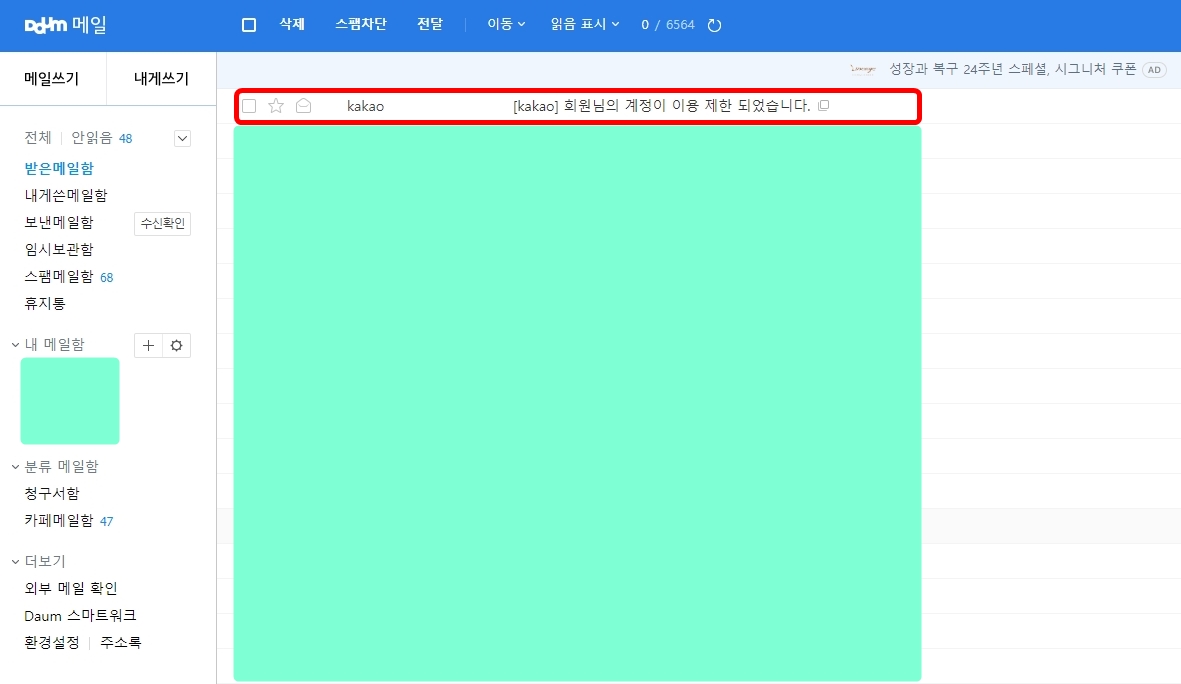This screenshot has width=1181, height=684.
Task: Open the 주소록 address book
Action: click(121, 643)
